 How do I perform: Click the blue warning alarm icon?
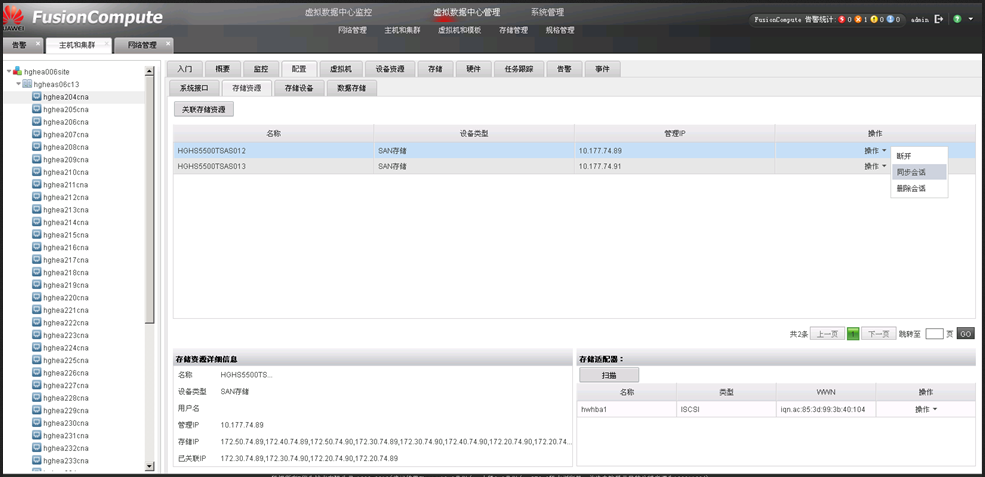[890, 19]
